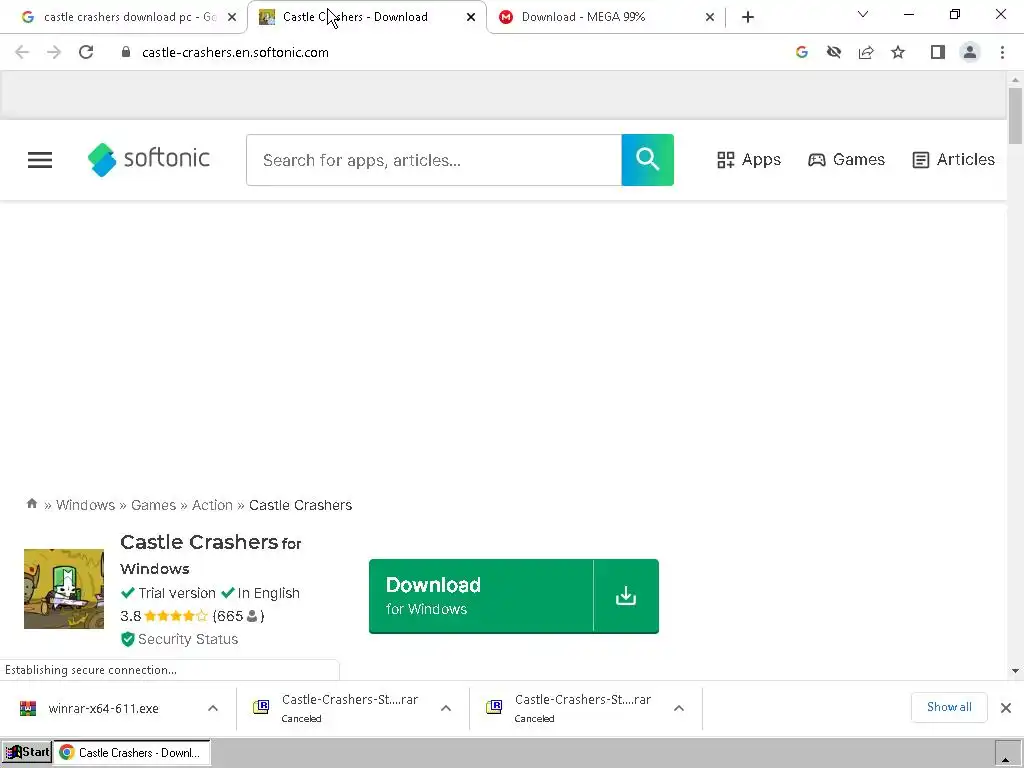
Task: Click the crossed-out eye icon in address bar
Action: pyautogui.click(x=834, y=52)
